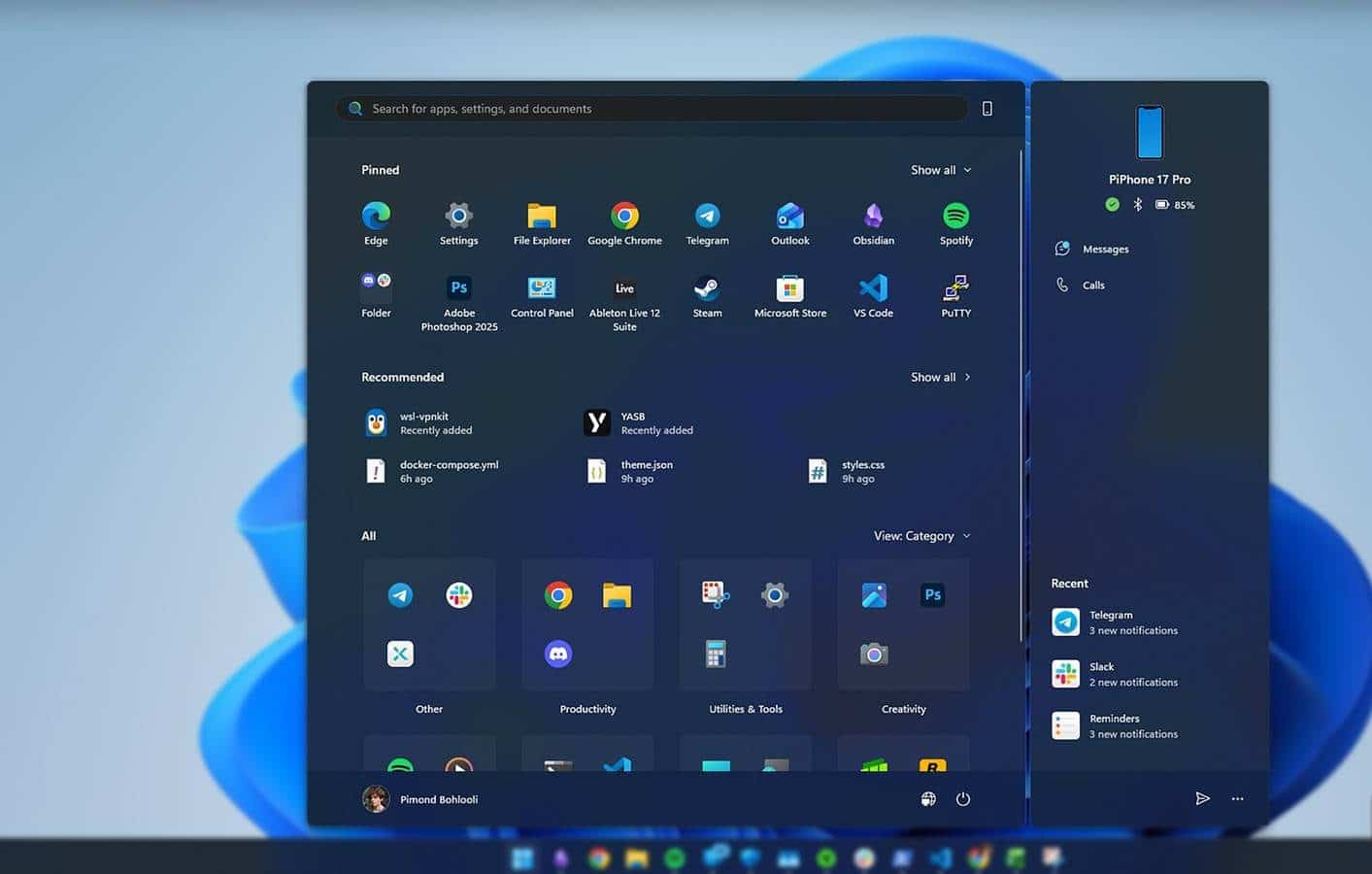Open Microsoft Store app
This screenshot has height=874, width=1372.
[790, 296]
